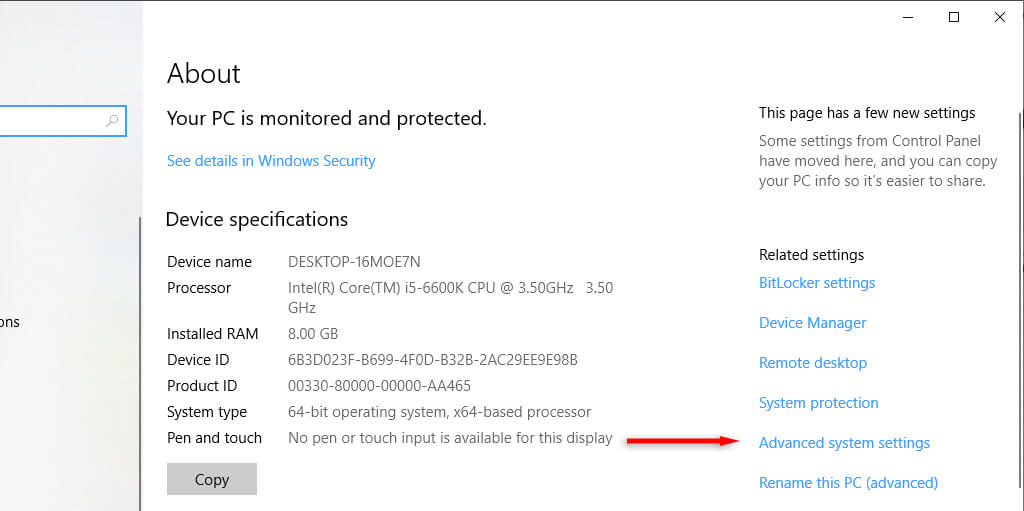Open System protection link
This screenshot has width=1024, height=511.
point(818,403)
